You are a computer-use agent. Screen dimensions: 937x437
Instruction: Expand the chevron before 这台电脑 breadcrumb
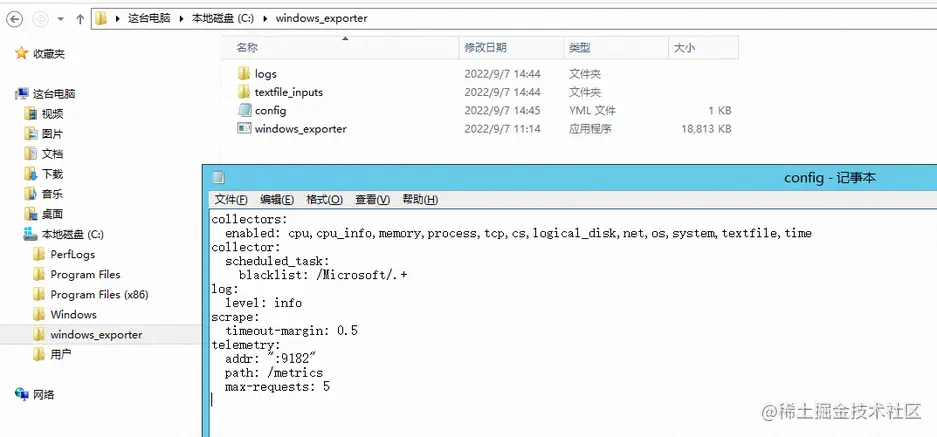coord(118,19)
